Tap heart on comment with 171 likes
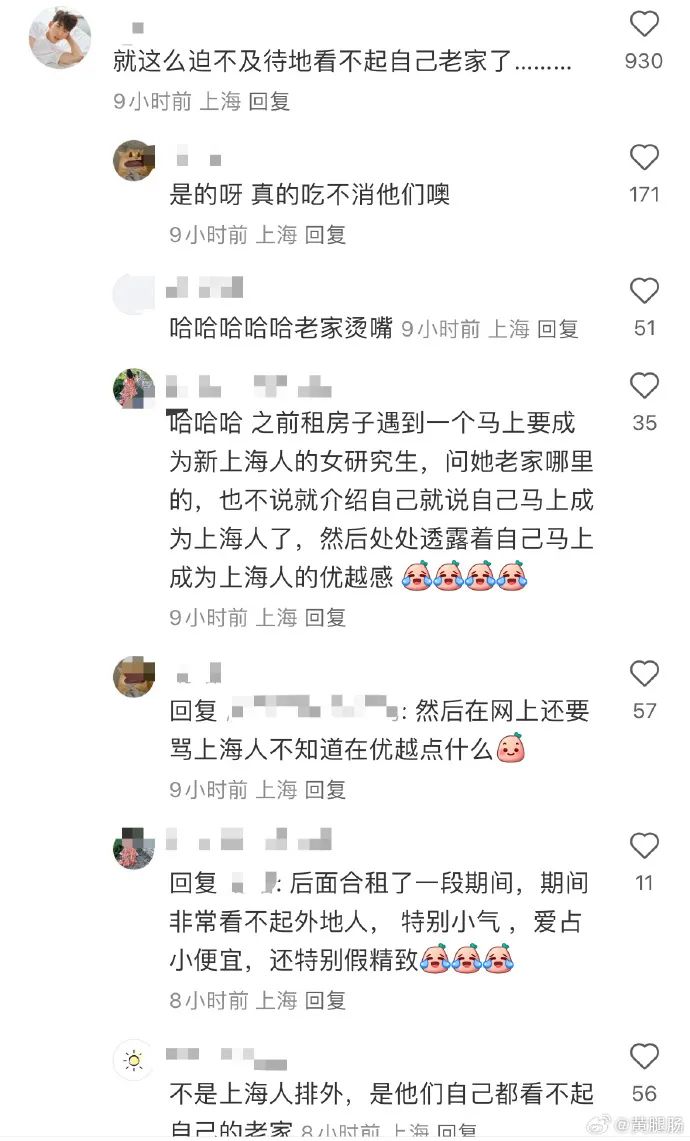This screenshot has width=690, height=1141. tap(644, 157)
